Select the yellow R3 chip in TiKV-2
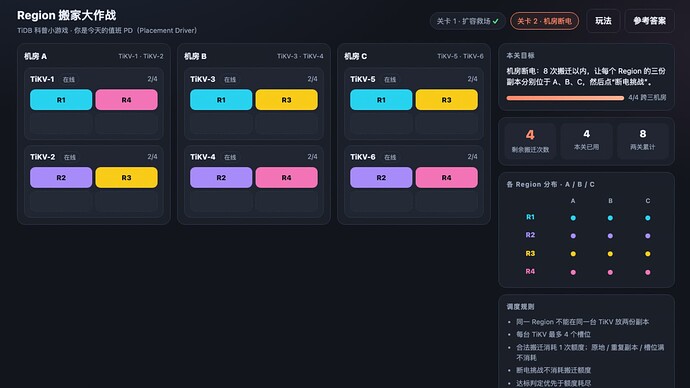The image size is (690, 388). click(126, 178)
